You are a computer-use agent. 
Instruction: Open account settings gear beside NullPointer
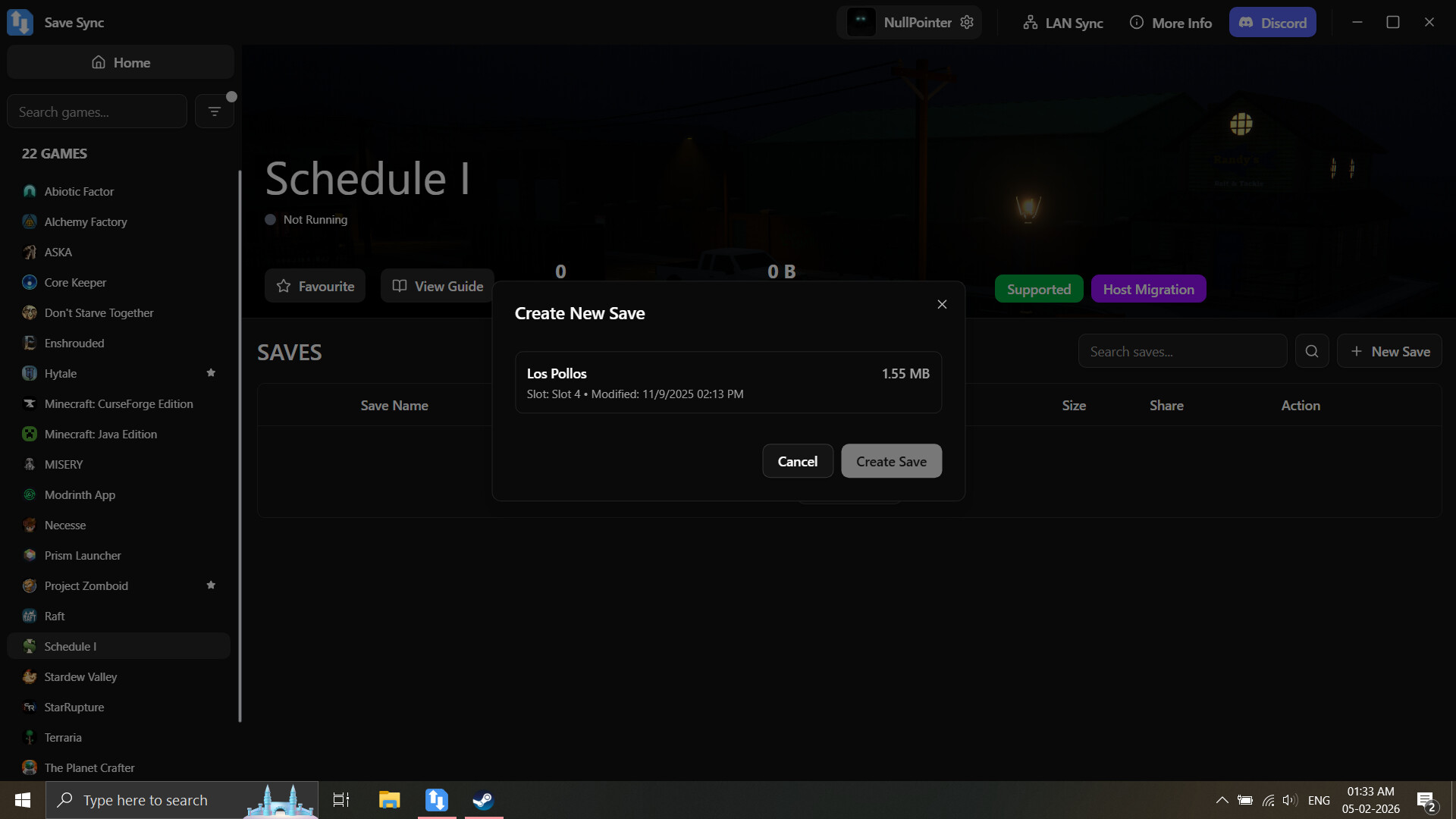966,22
